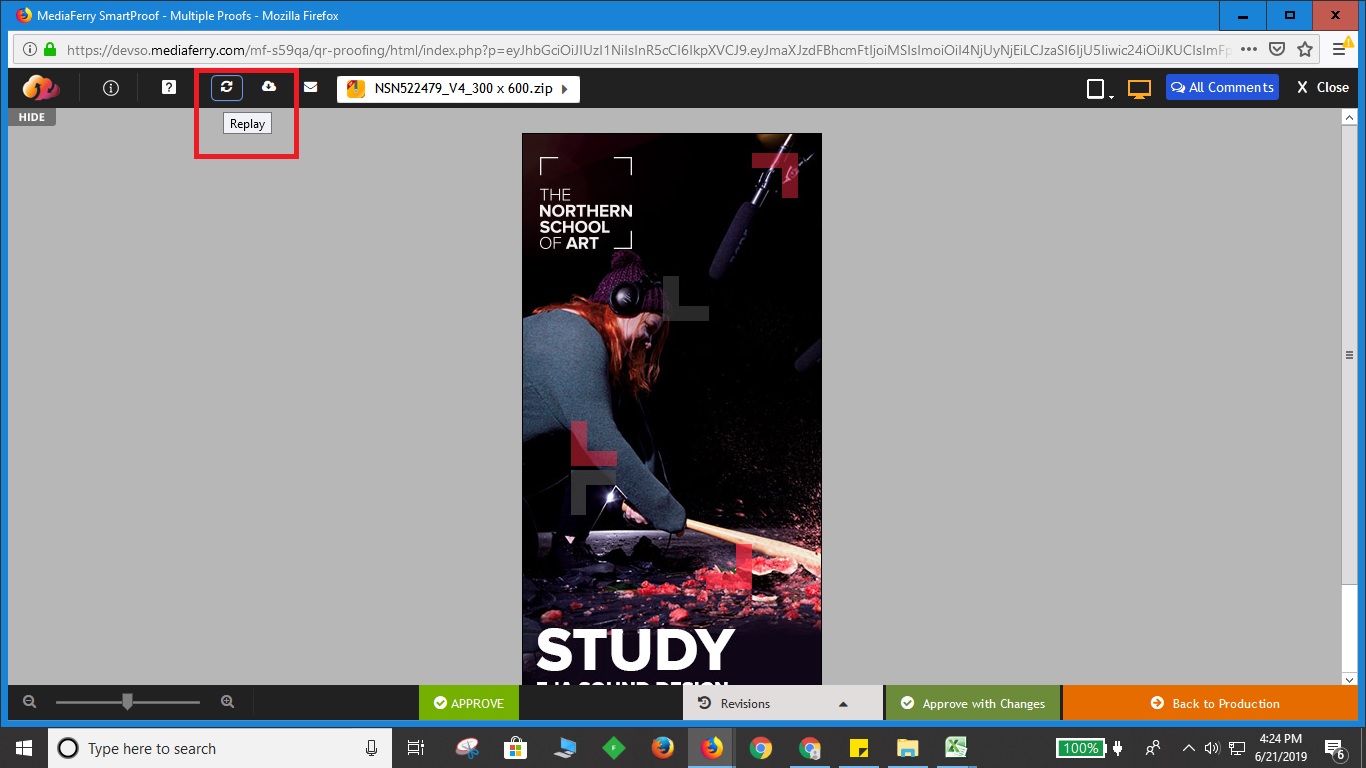Image resolution: width=1366 pixels, height=768 pixels.
Task: Open the info icon in the proofing toolbar
Action: click(111, 88)
